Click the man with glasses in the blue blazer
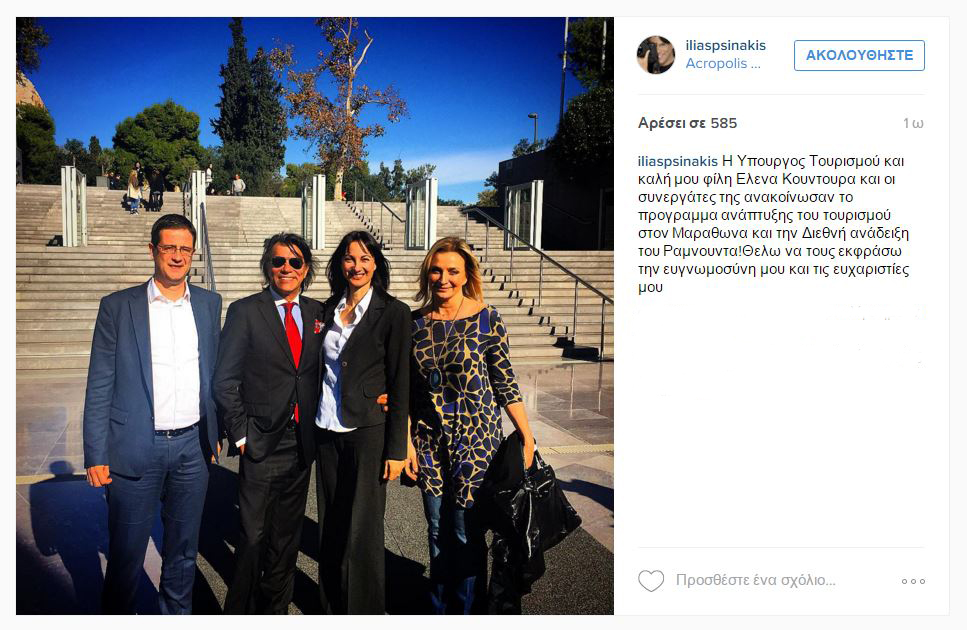967x630 pixels. (x=152, y=413)
